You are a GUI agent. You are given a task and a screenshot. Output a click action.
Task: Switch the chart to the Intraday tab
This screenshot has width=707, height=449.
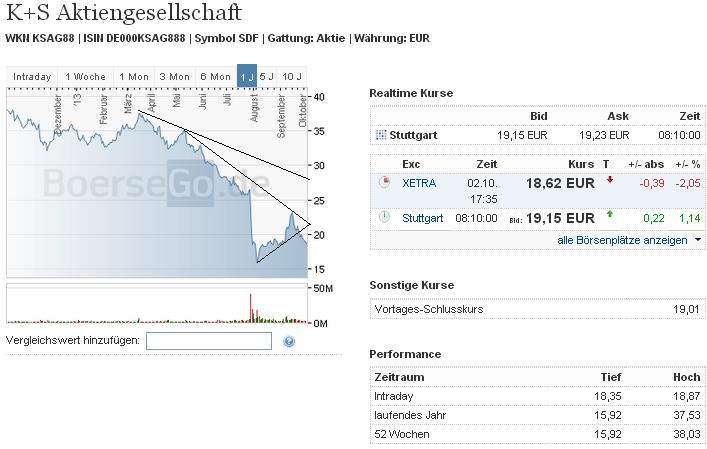[32, 76]
